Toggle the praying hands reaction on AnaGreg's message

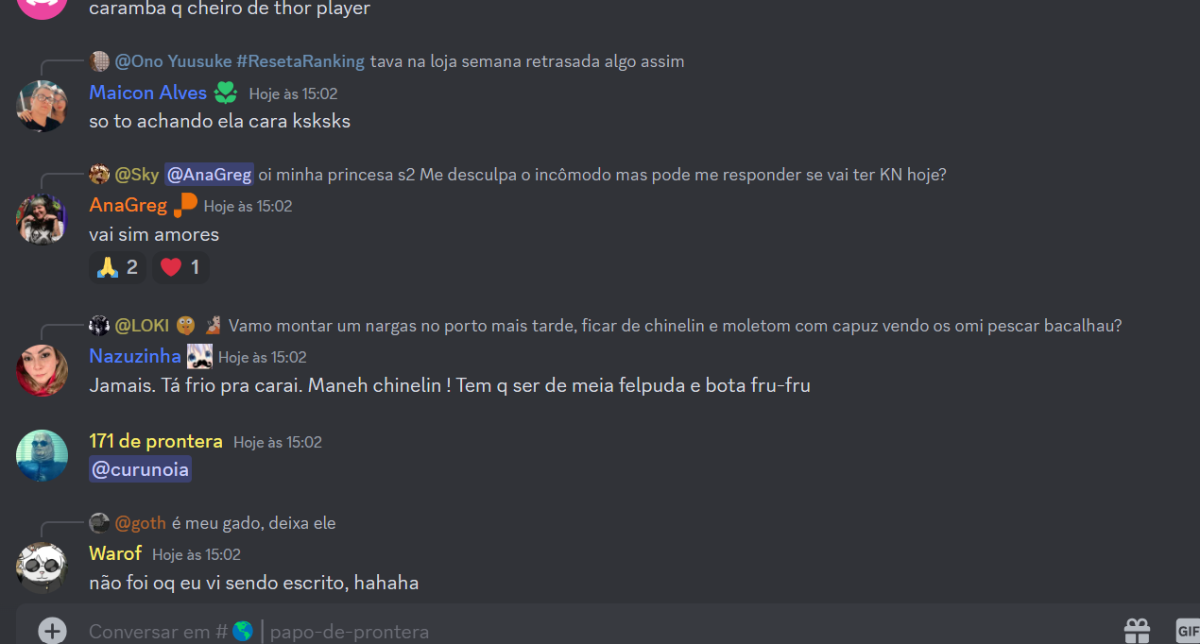pyautogui.click(x=118, y=267)
